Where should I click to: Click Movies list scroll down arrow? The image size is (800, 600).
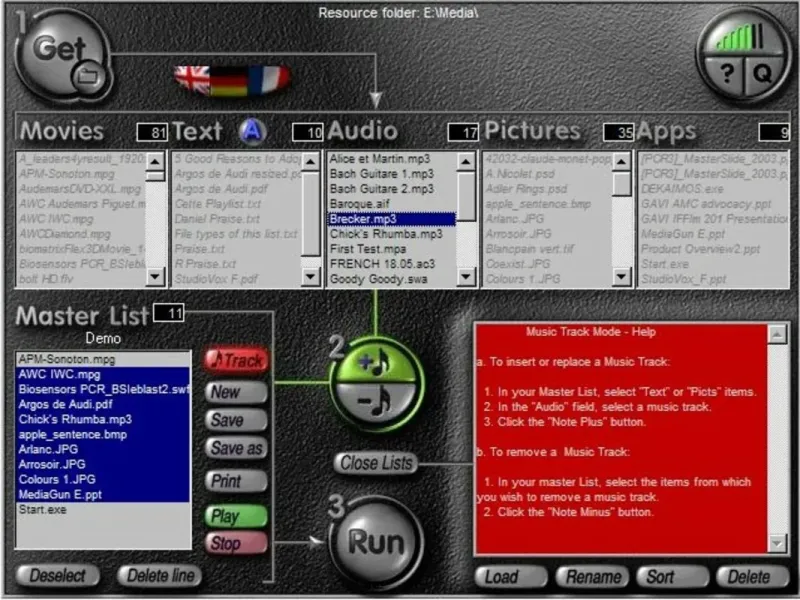(x=155, y=277)
